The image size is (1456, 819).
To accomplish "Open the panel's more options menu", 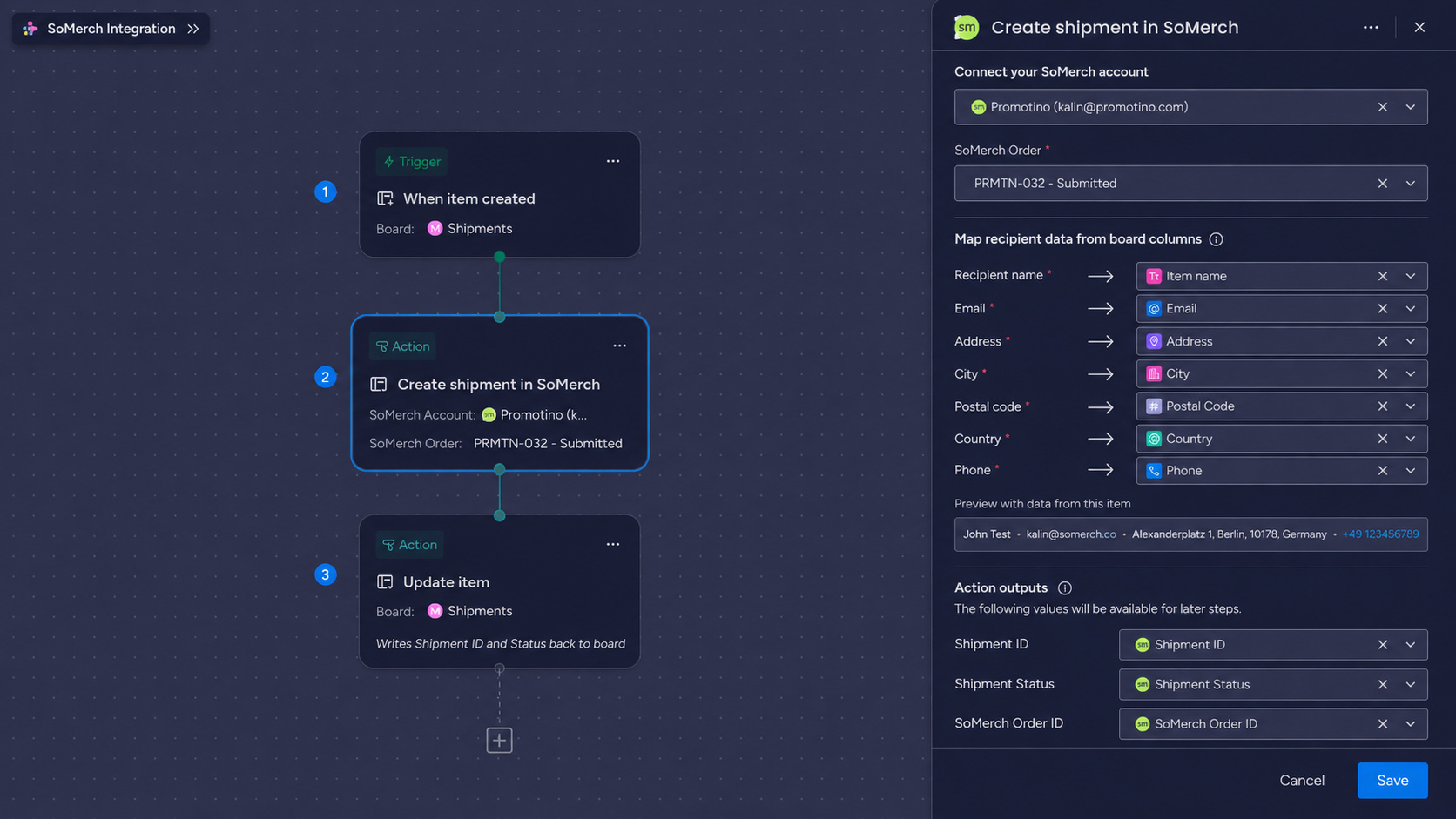I will (x=1371, y=27).
